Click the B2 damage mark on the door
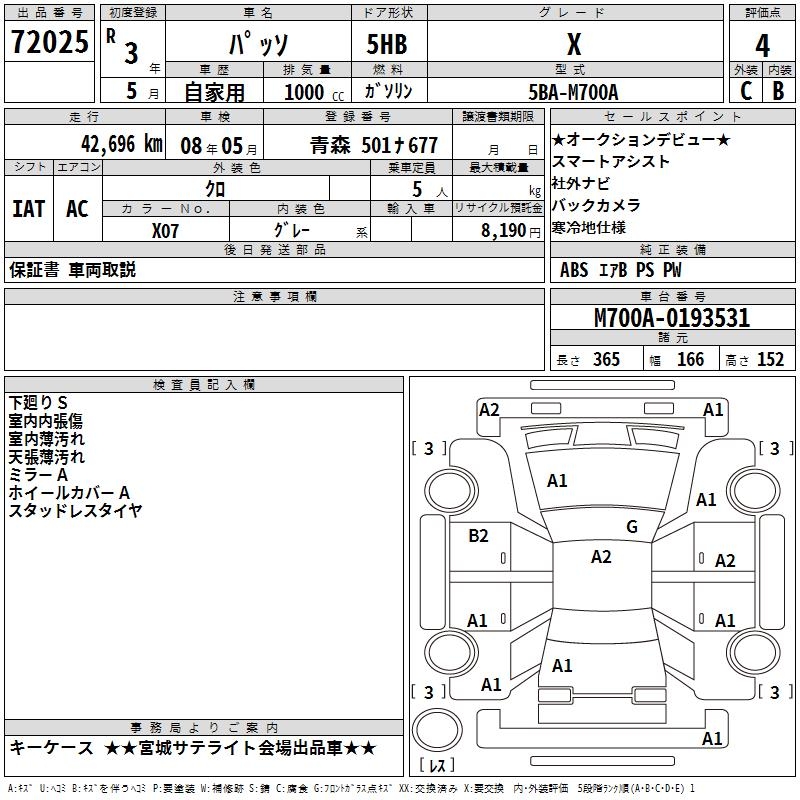Viewport: 800px width, 800px height. [478, 536]
